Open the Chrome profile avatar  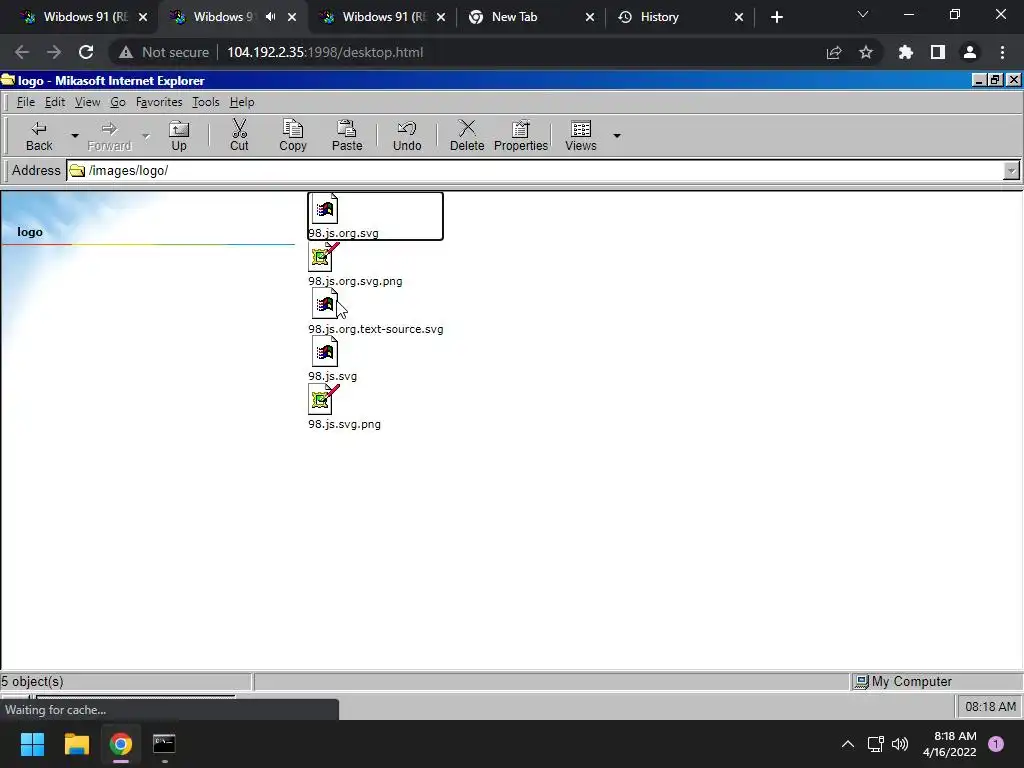tap(970, 52)
